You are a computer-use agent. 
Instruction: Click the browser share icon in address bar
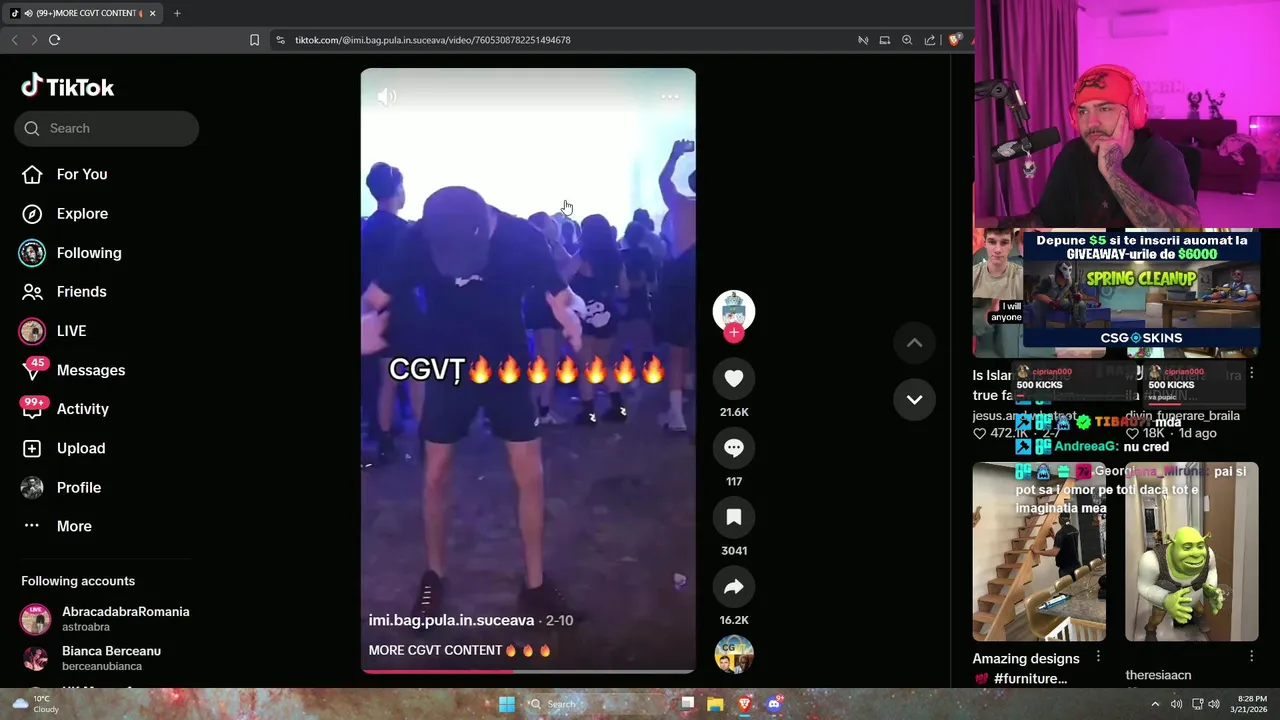[x=930, y=40]
